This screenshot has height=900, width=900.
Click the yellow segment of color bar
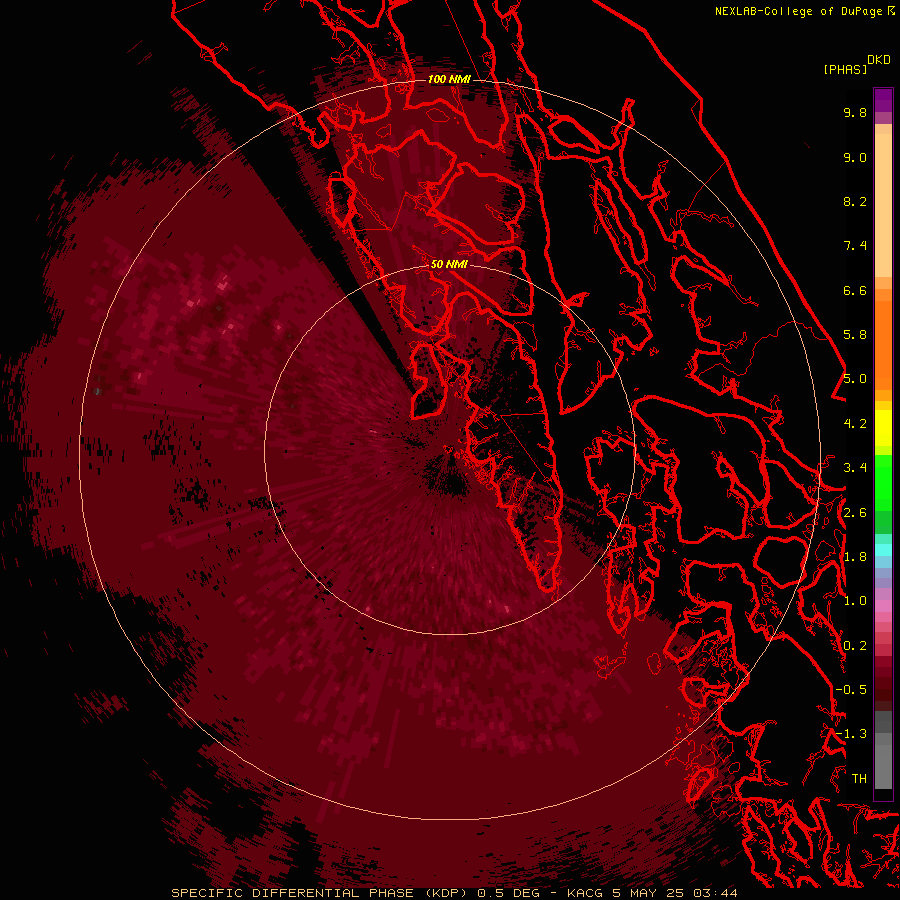pos(883,428)
